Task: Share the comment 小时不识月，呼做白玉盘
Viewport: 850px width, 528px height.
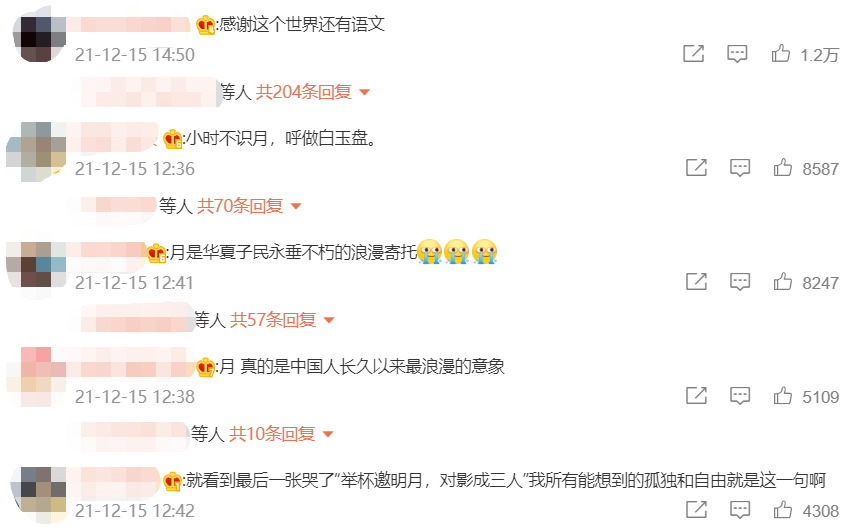Action: (697, 168)
